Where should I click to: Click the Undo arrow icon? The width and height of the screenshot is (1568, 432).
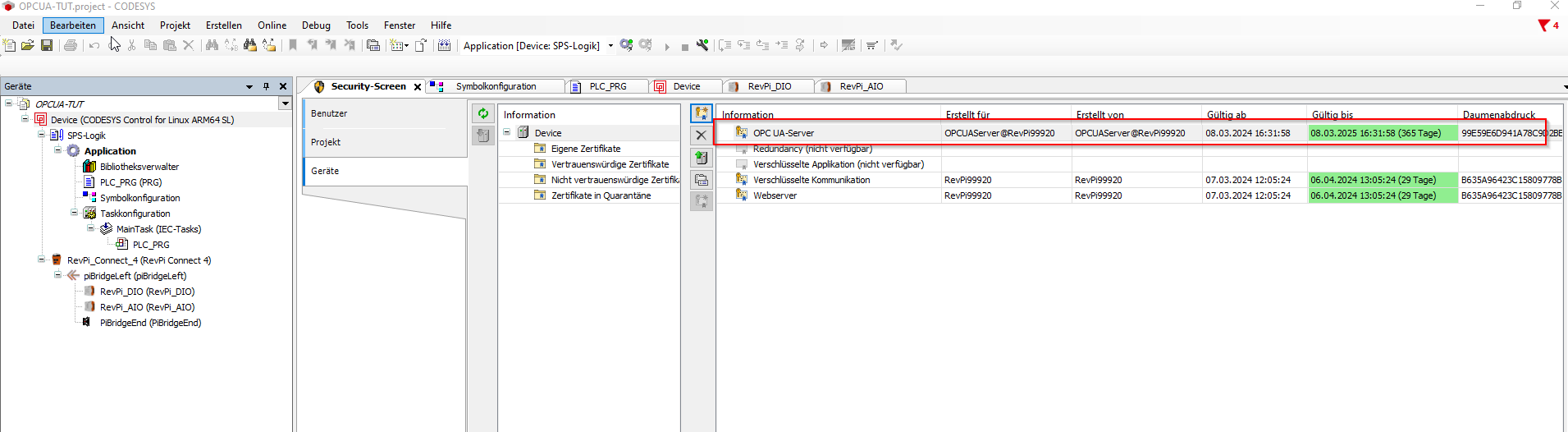pyautogui.click(x=94, y=45)
